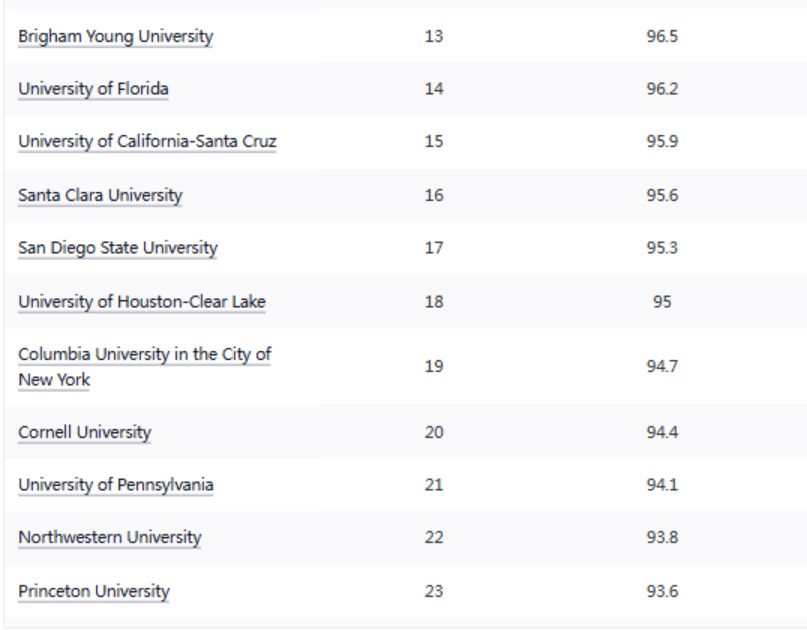Visit University of Houston-Clear Lake link
This screenshot has width=807, height=630.
point(141,297)
